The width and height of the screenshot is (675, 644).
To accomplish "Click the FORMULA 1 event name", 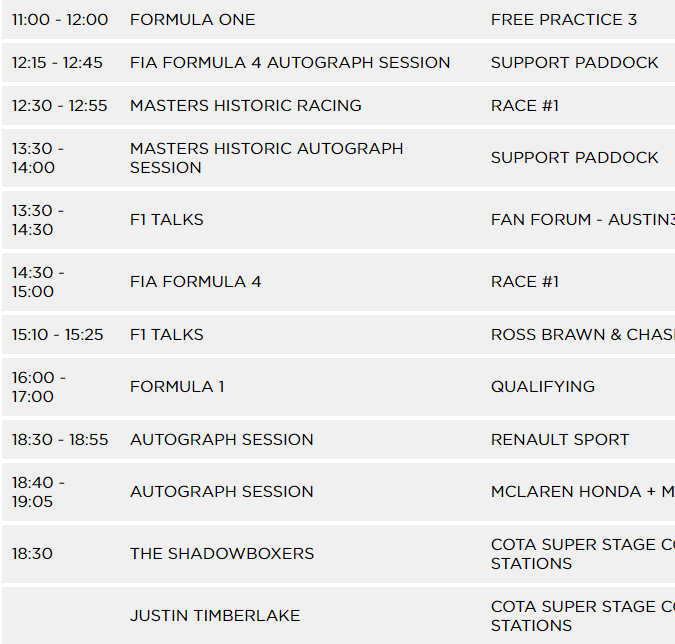I will tap(177, 387).
